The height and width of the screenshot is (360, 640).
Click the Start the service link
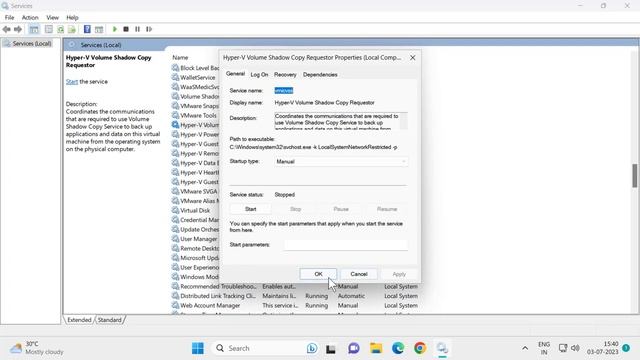(x=72, y=82)
